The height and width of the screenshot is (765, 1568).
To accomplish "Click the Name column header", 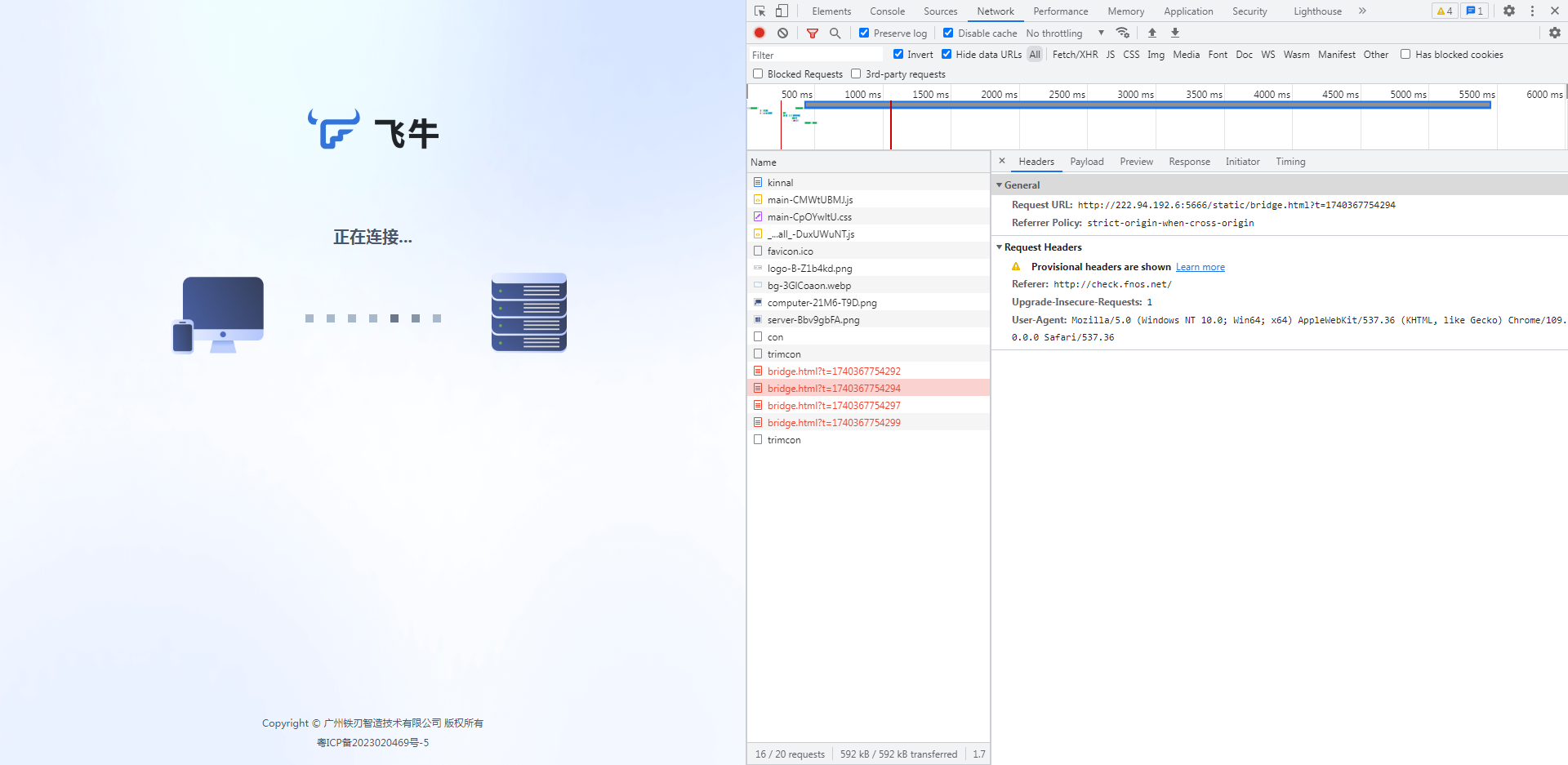I will coord(868,162).
